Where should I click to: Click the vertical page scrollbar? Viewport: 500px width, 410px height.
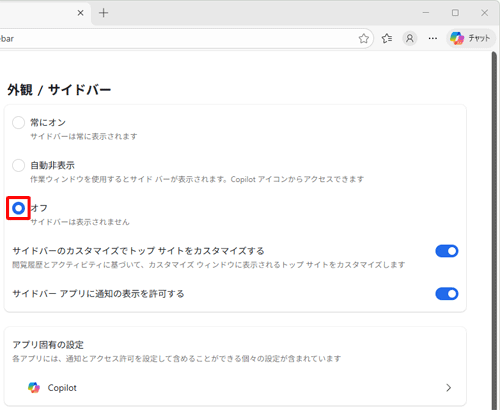point(494,230)
